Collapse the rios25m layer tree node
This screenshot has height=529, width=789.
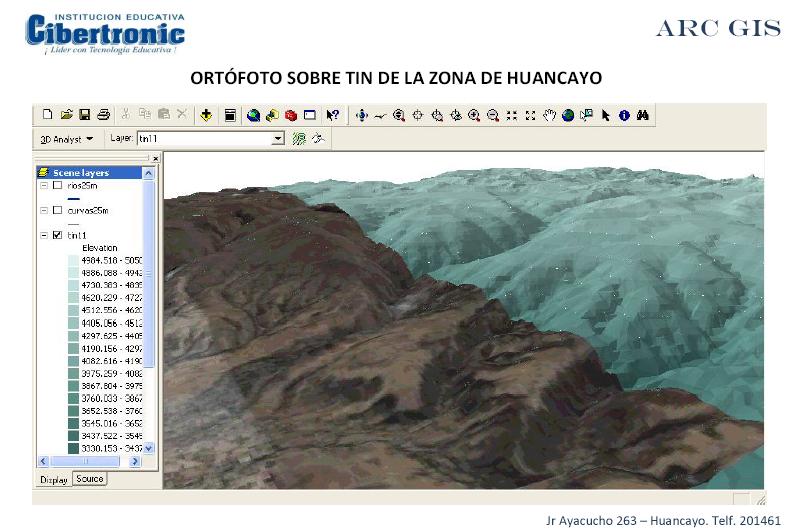click(44, 185)
